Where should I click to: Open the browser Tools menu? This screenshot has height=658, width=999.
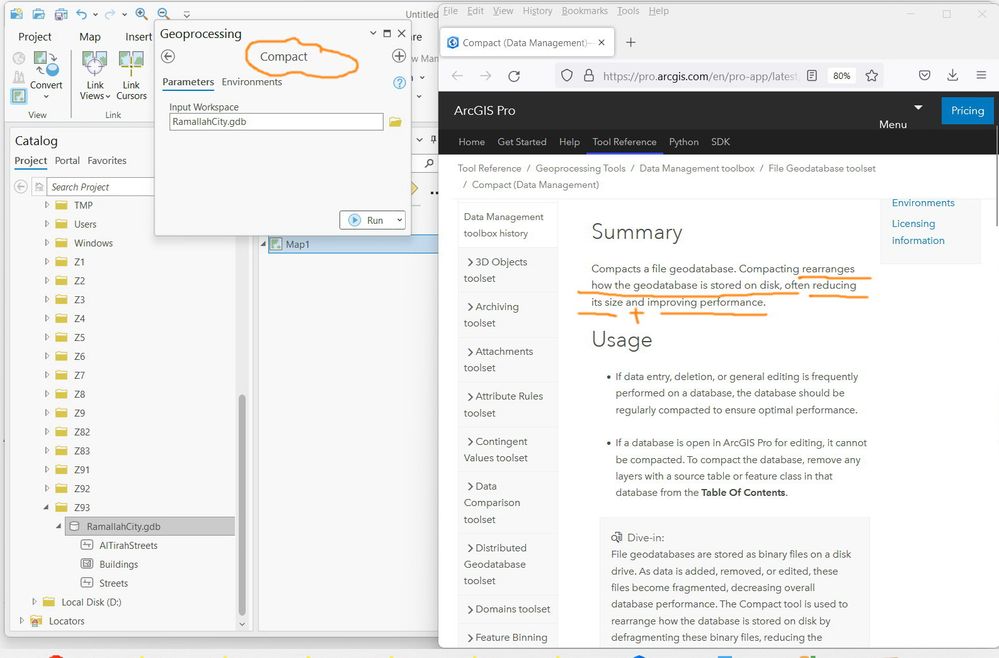(628, 11)
